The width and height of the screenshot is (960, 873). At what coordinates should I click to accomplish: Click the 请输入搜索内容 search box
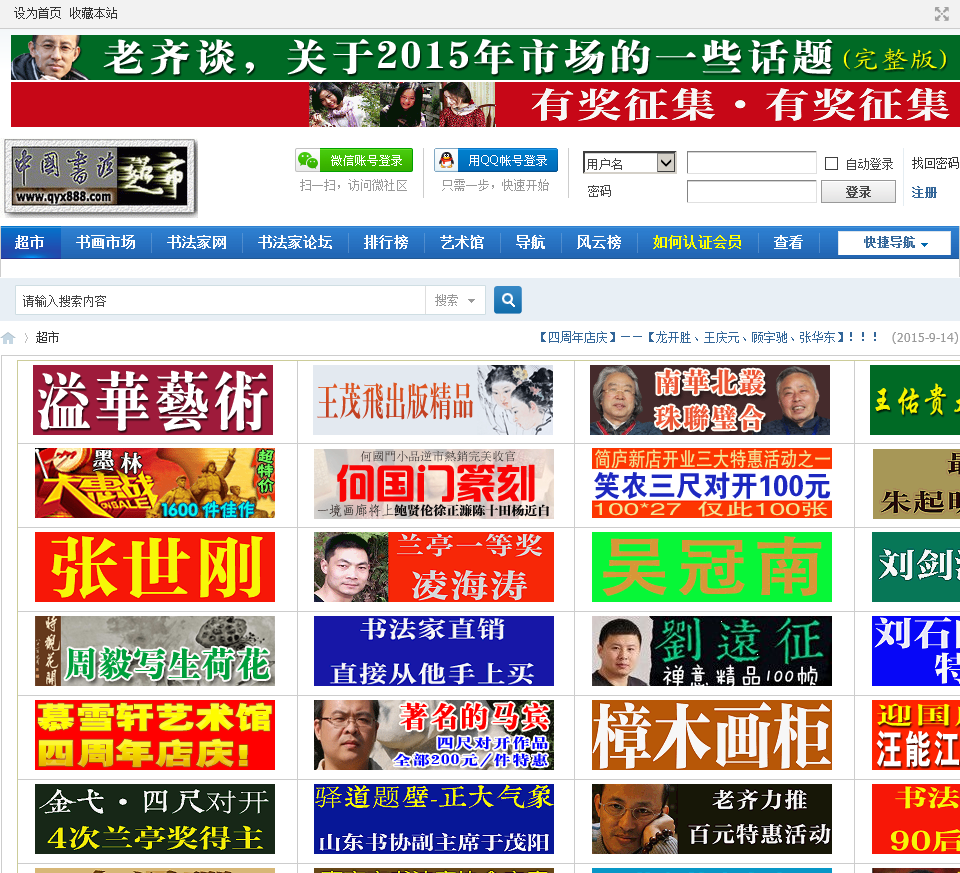[x=220, y=301]
